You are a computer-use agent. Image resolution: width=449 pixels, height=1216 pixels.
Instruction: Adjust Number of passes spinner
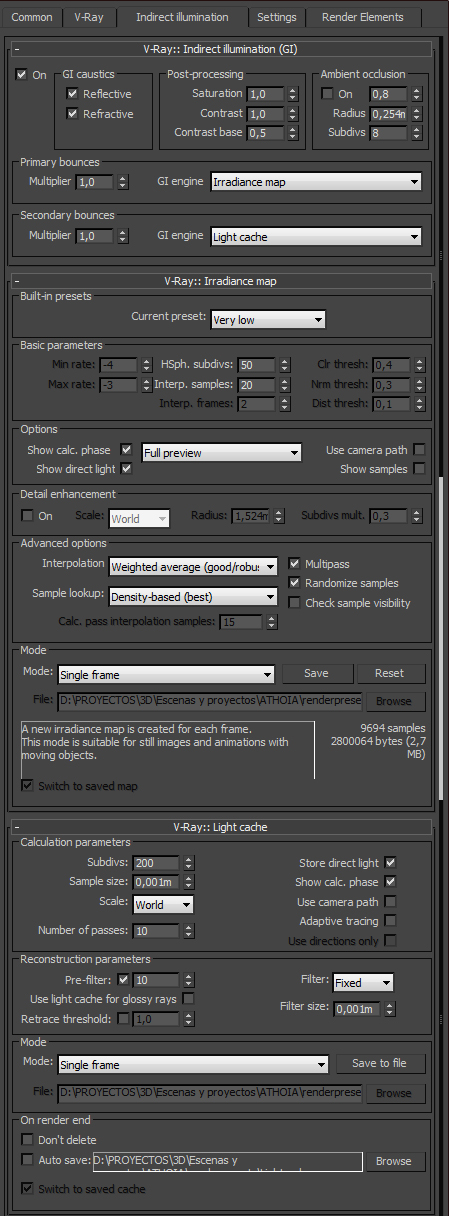pos(188,931)
